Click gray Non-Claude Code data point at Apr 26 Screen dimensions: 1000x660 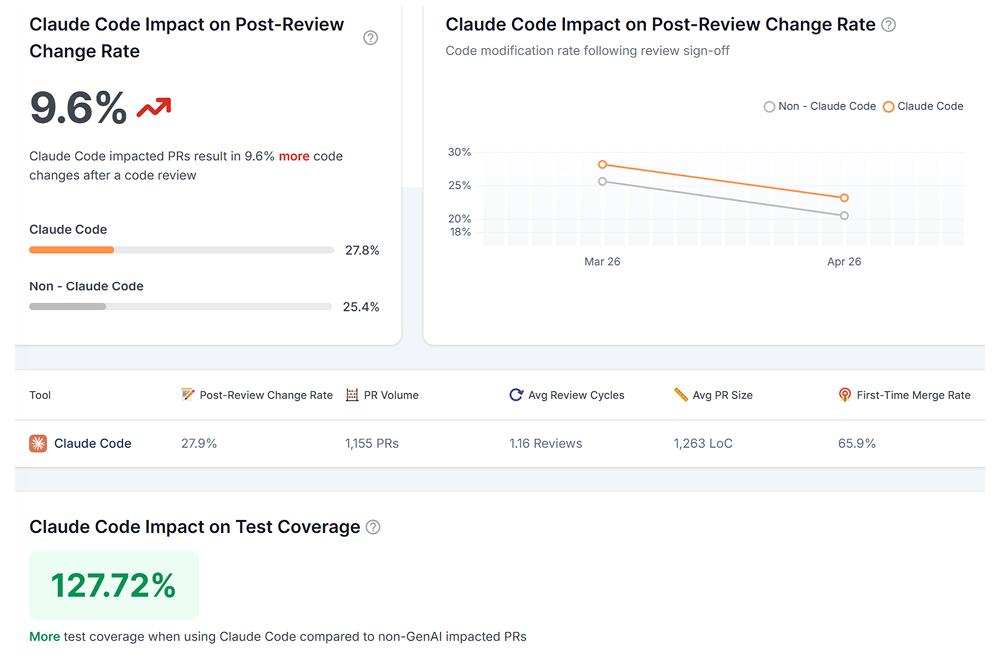pos(844,216)
